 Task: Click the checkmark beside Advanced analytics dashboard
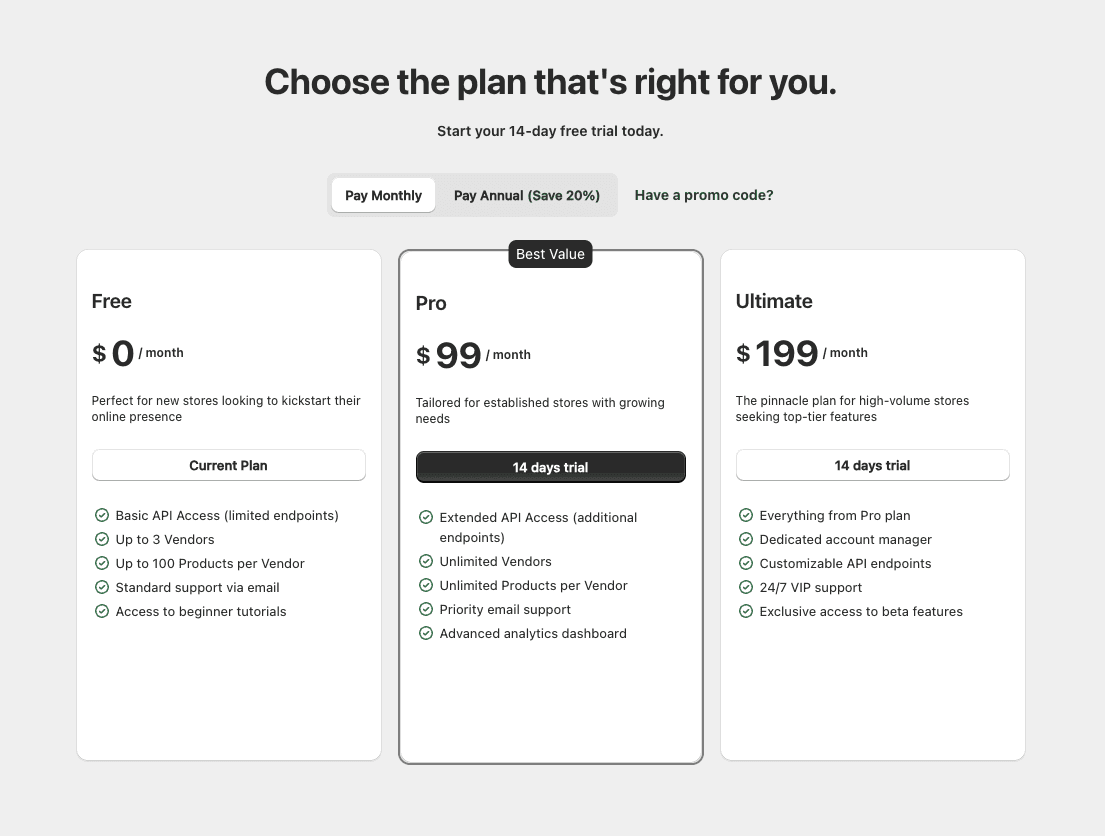point(426,633)
